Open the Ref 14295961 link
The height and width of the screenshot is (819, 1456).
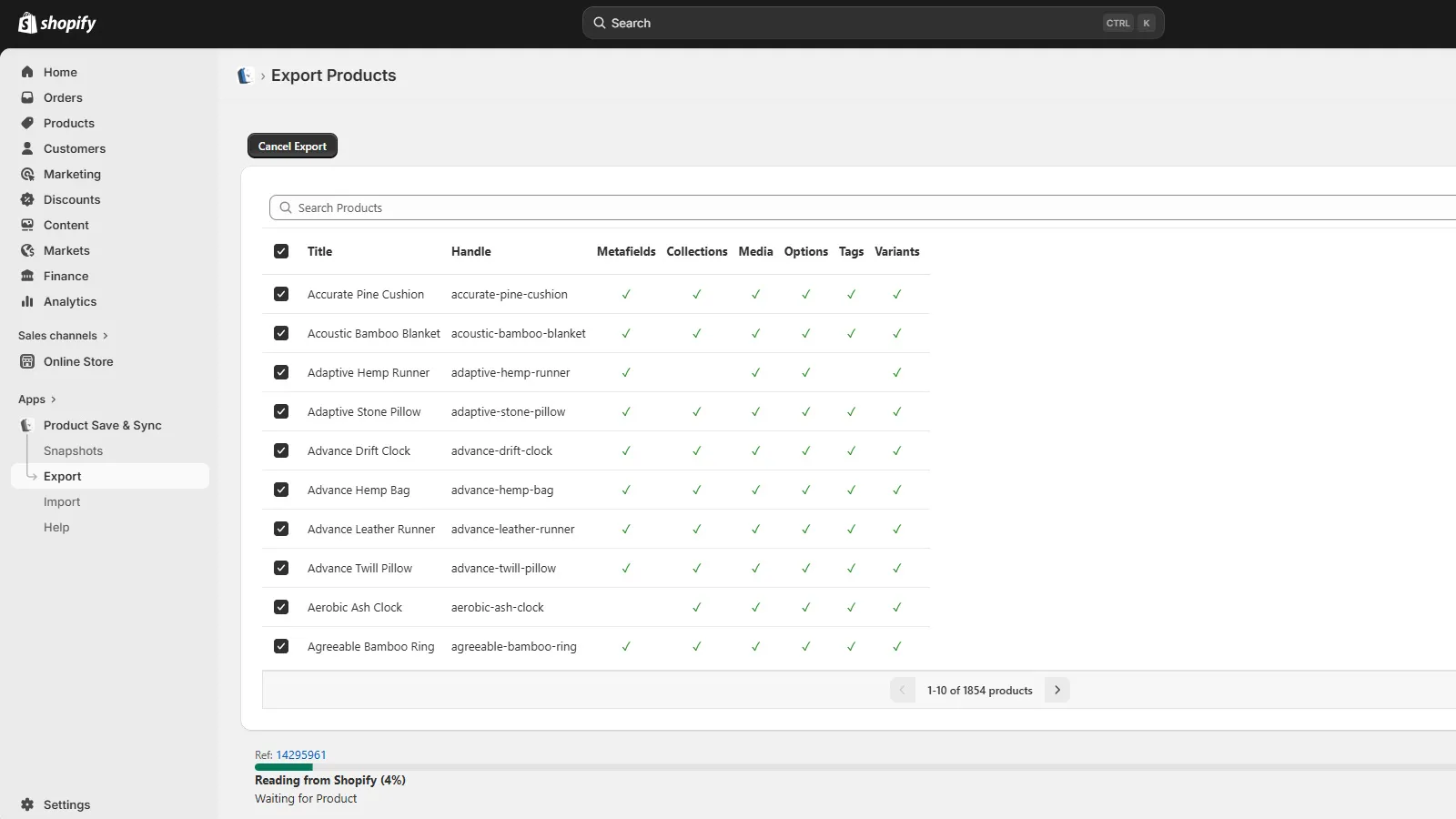point(299,754)
